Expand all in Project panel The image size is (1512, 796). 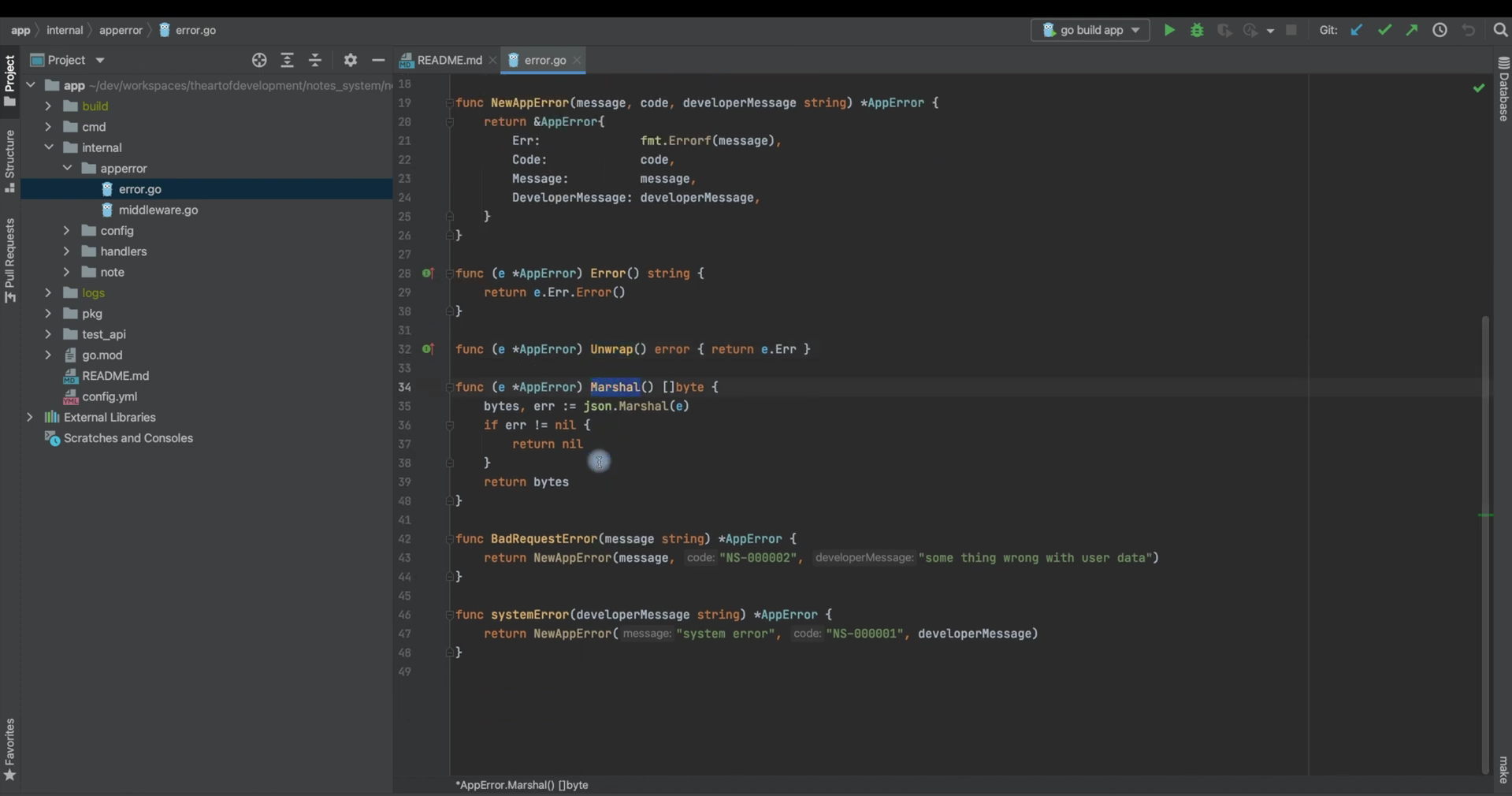tap(287, 60)
